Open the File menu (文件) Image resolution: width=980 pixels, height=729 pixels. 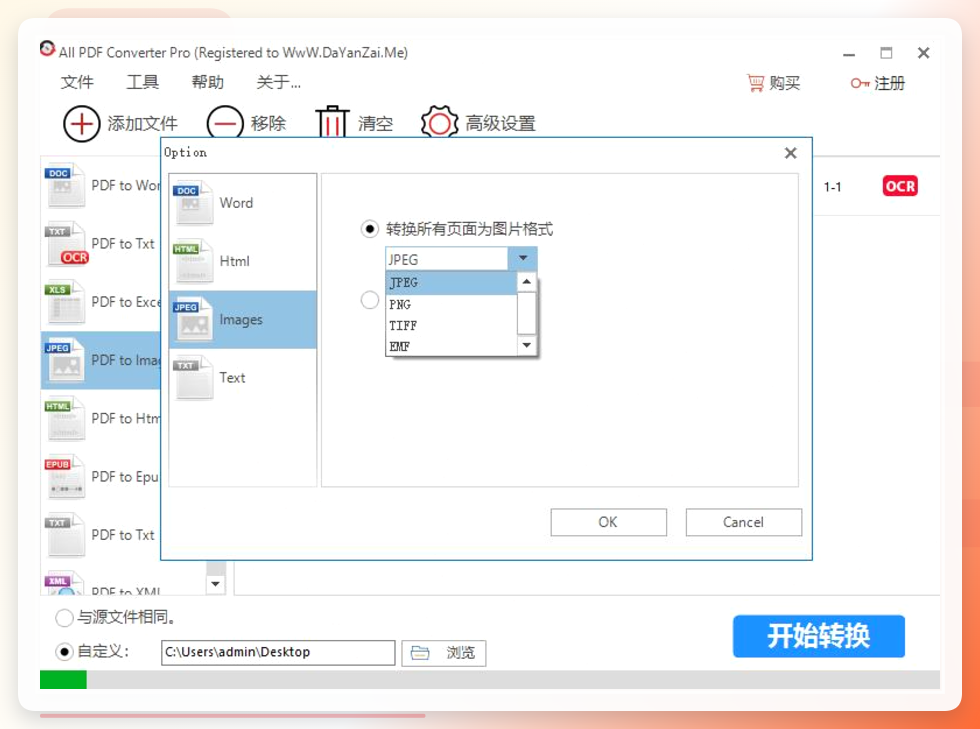pyautogui.click(x=77, y=82)
